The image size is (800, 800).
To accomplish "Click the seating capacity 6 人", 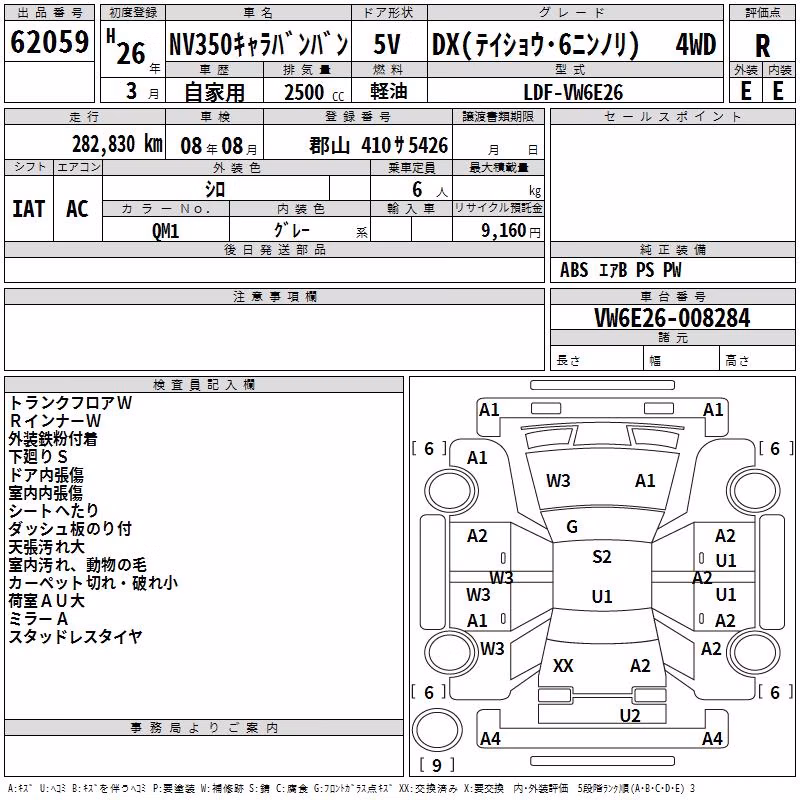I will point(429,190).
